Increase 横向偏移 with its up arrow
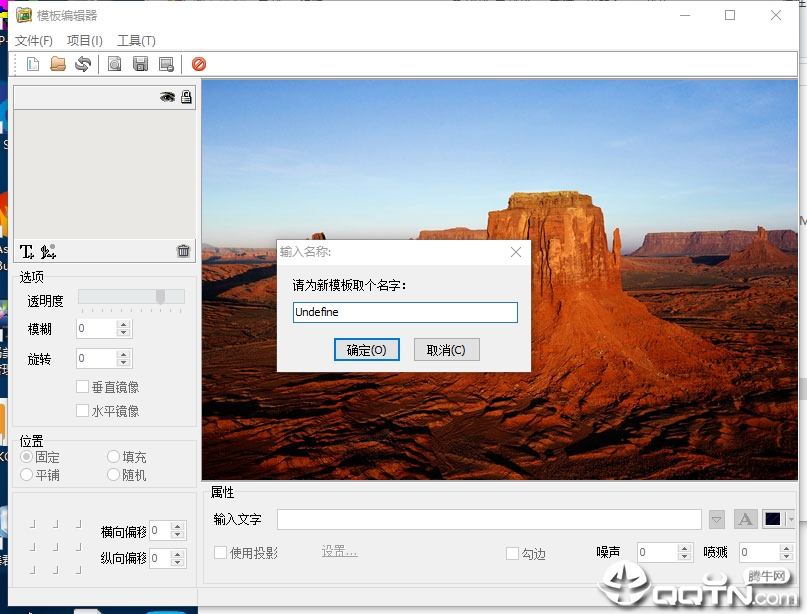807x614 pixels. tap(178, 527)
